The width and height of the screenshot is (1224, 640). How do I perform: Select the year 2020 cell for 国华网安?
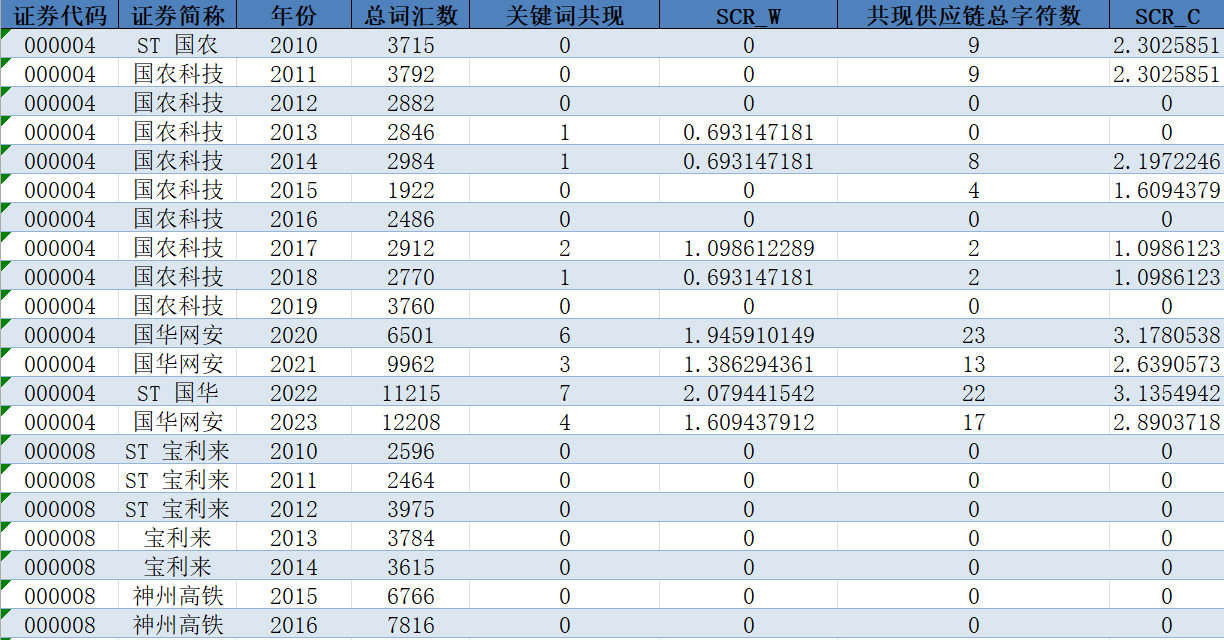tap(294, 335)
